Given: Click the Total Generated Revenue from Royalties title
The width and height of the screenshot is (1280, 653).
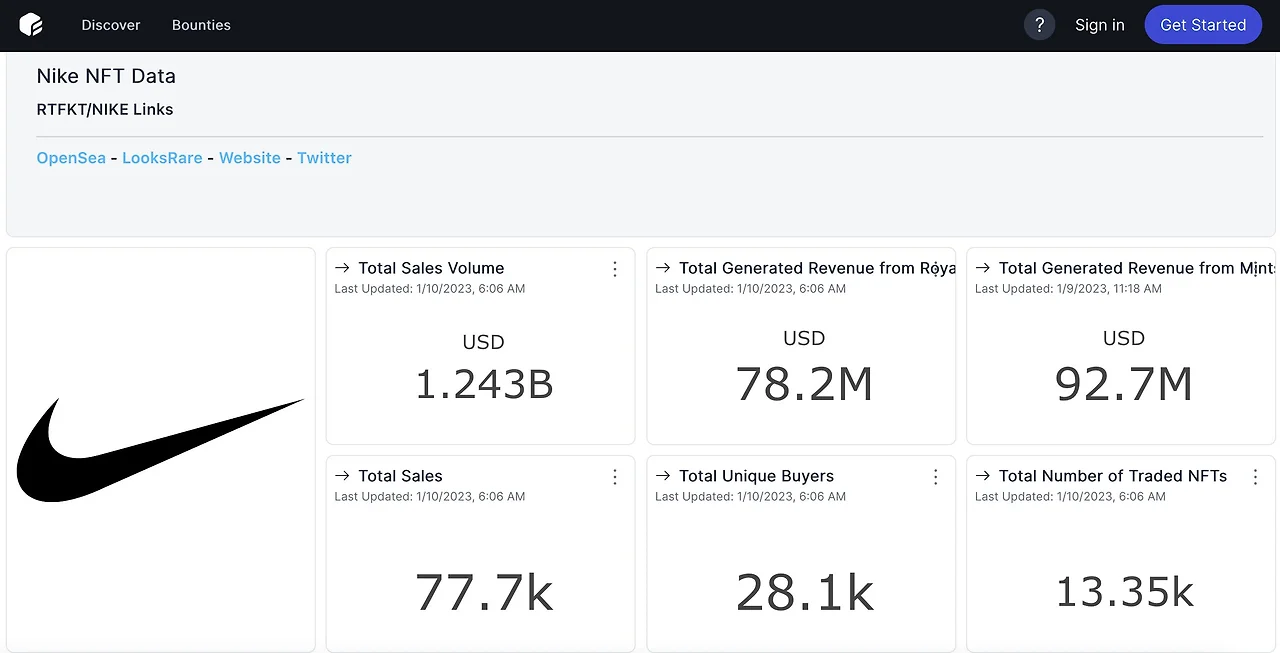Looking at the screenshot, I should 817,268.
